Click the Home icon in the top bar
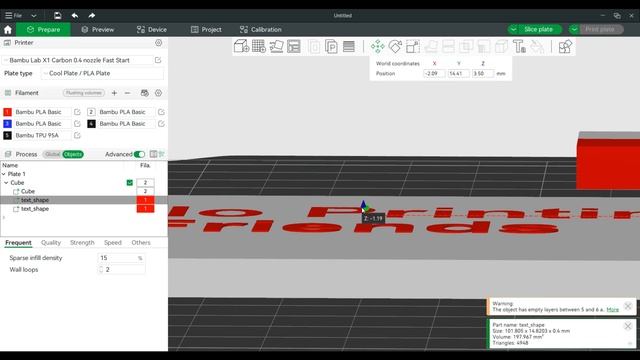 tap(8, 29)
